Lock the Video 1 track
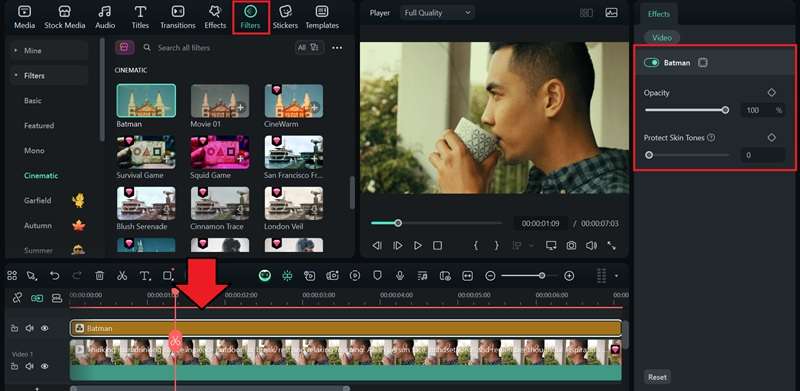The image size is (800, 391). pos(14,366)
